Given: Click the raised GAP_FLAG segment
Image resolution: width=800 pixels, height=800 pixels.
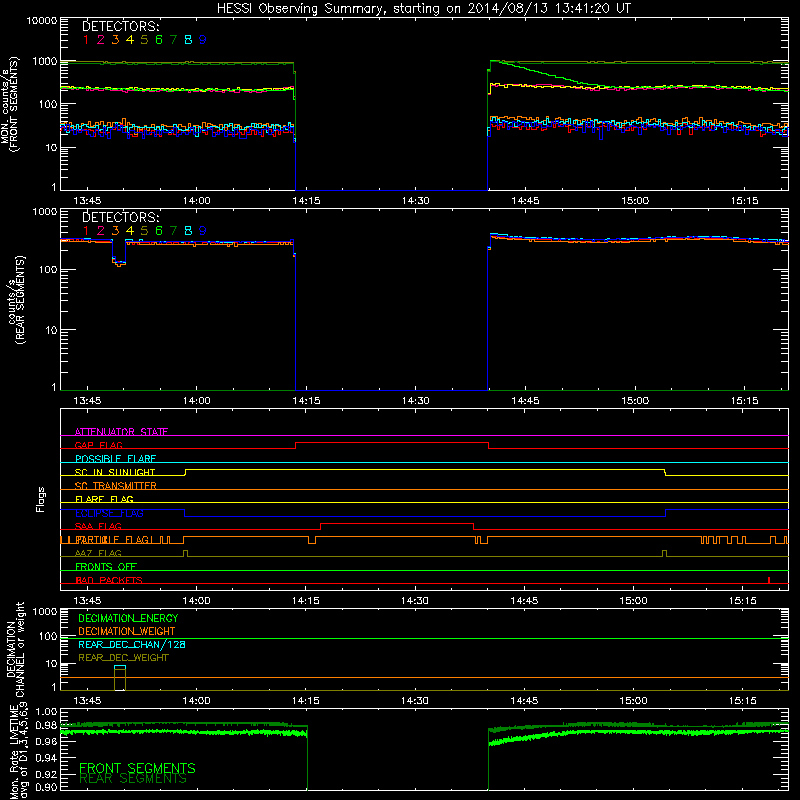Looking at the screenshot, I should pos(392,443).
